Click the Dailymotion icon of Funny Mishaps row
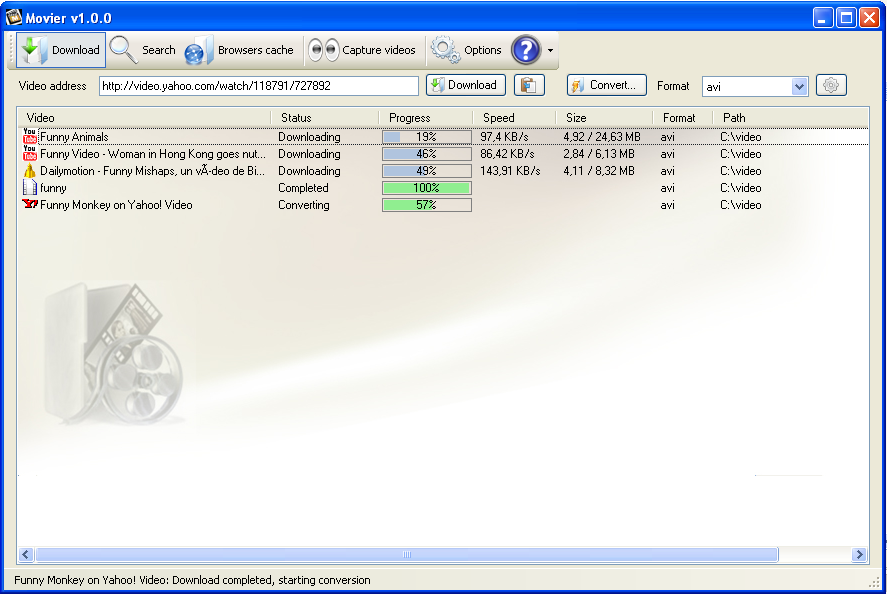Image resolution: width=887 pixels, height=594 pixels. click(29, 170)
